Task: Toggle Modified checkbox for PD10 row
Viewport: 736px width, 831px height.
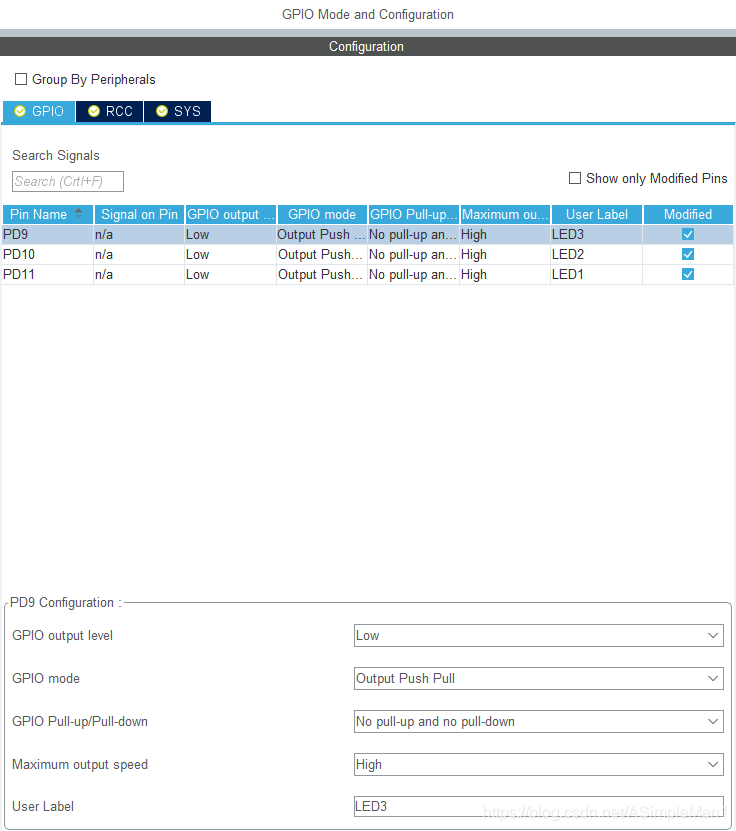Action: (x=688, y=254)
